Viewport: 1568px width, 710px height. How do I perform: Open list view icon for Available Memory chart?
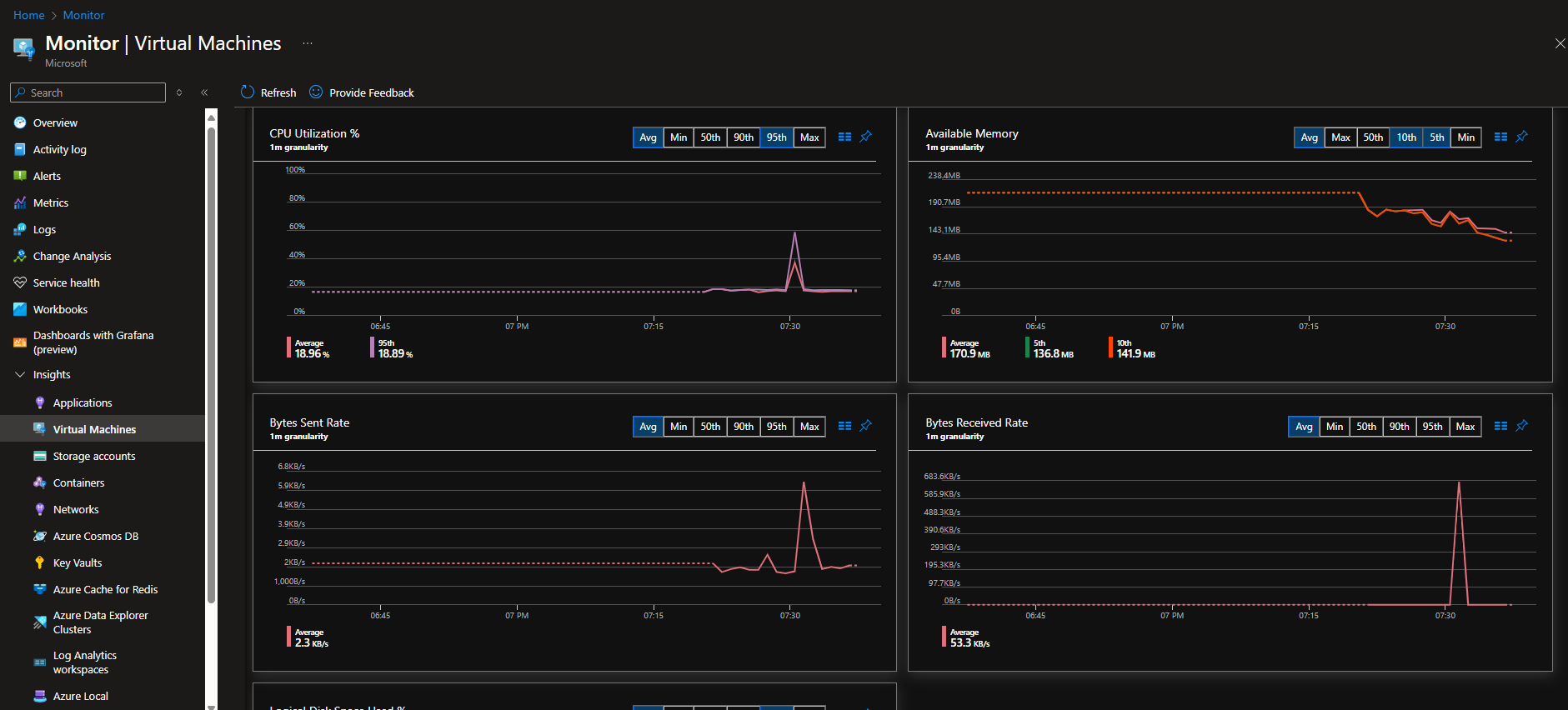pyautogui.click(x=1500, y=137)
